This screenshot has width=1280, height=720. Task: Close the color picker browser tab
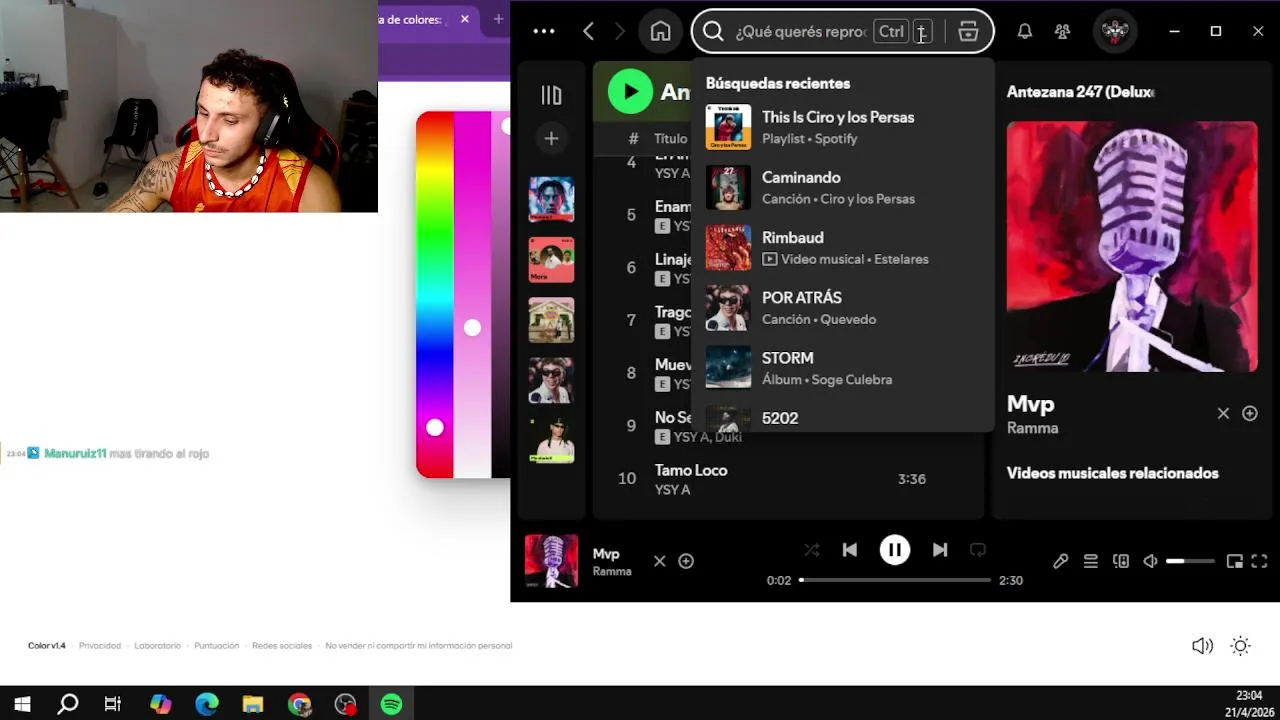tap(465, 19)
